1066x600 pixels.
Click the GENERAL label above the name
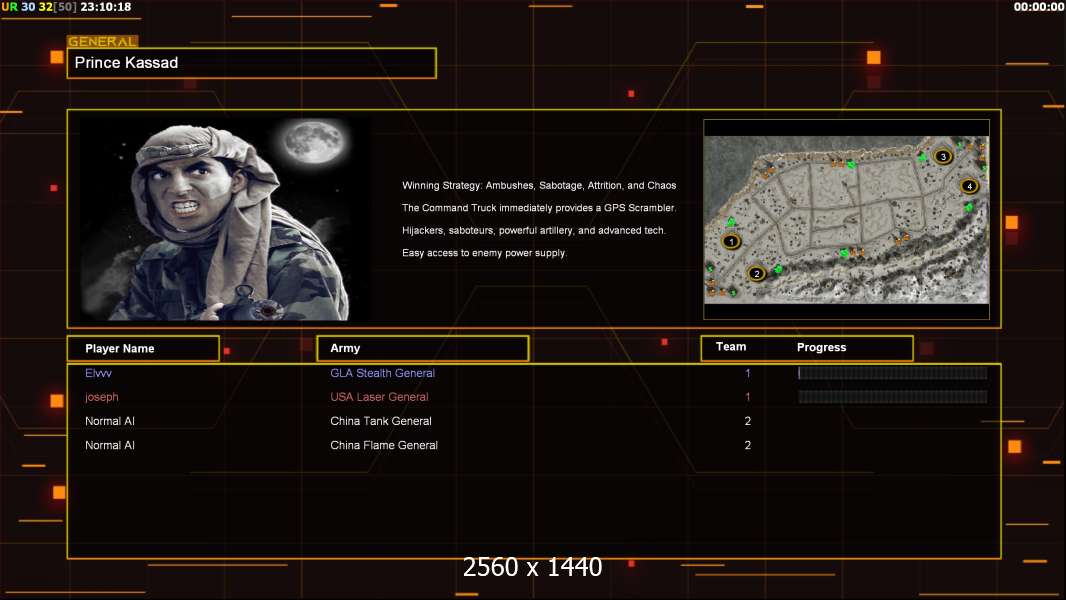point(103,41)
